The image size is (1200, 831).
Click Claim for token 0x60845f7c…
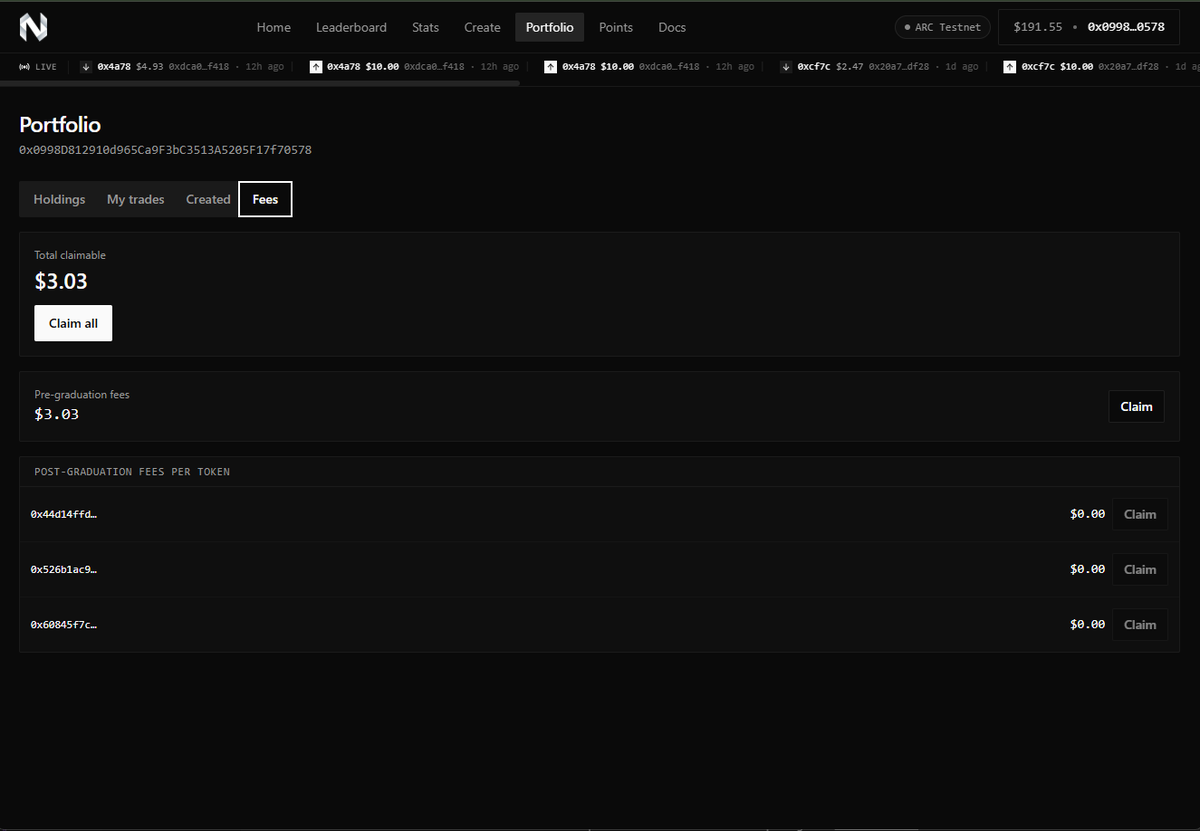tap(1139, 624)
